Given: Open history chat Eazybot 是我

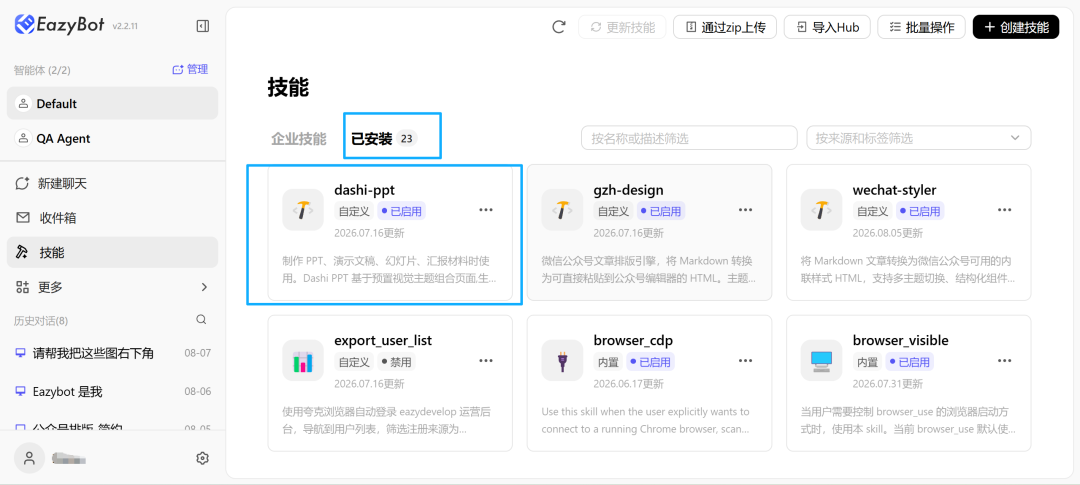Looking at the screenshot, I should (x=68, y=391).
